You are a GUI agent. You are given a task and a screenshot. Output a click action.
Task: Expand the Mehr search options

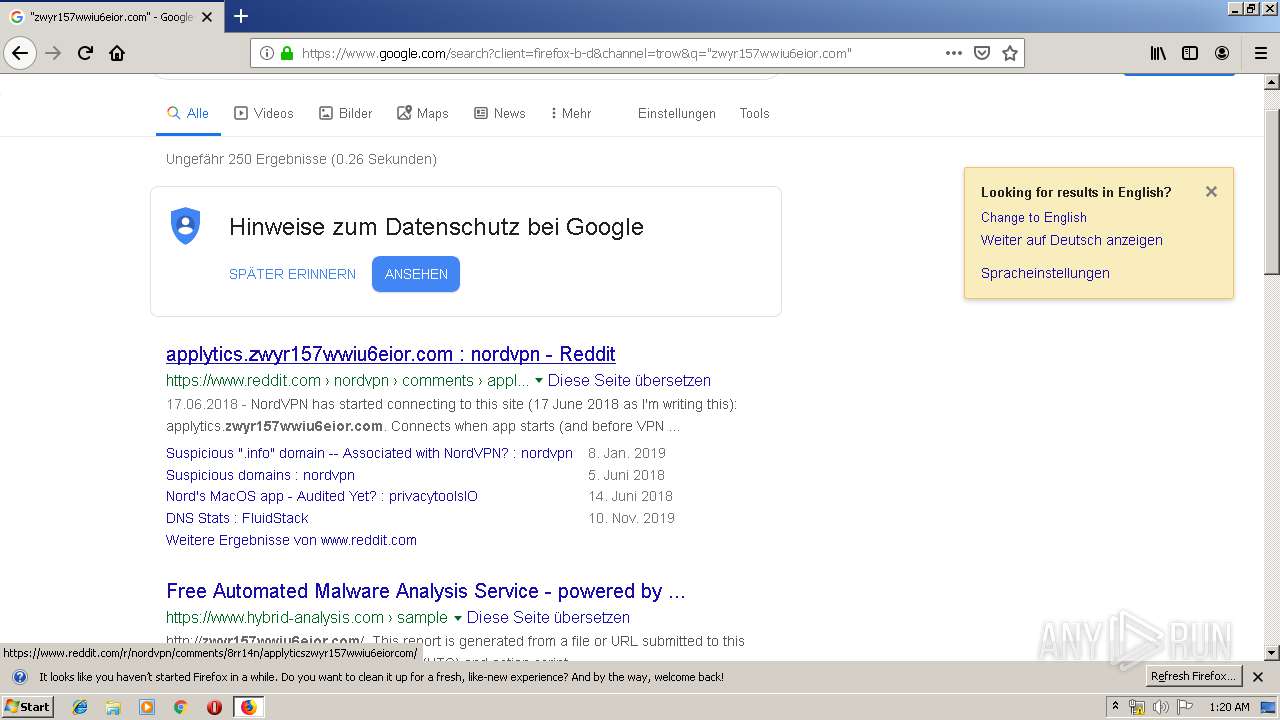pos(571,113)
